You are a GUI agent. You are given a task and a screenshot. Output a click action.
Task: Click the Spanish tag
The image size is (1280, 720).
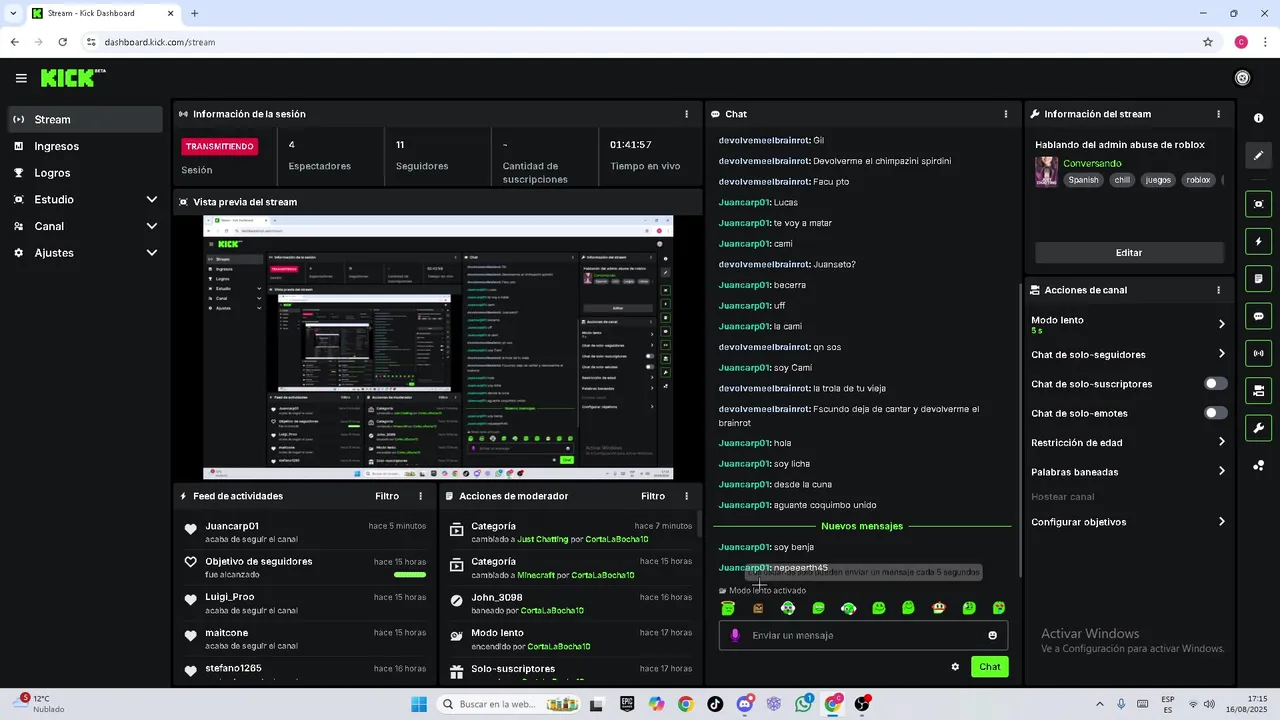click(1083, 180)
